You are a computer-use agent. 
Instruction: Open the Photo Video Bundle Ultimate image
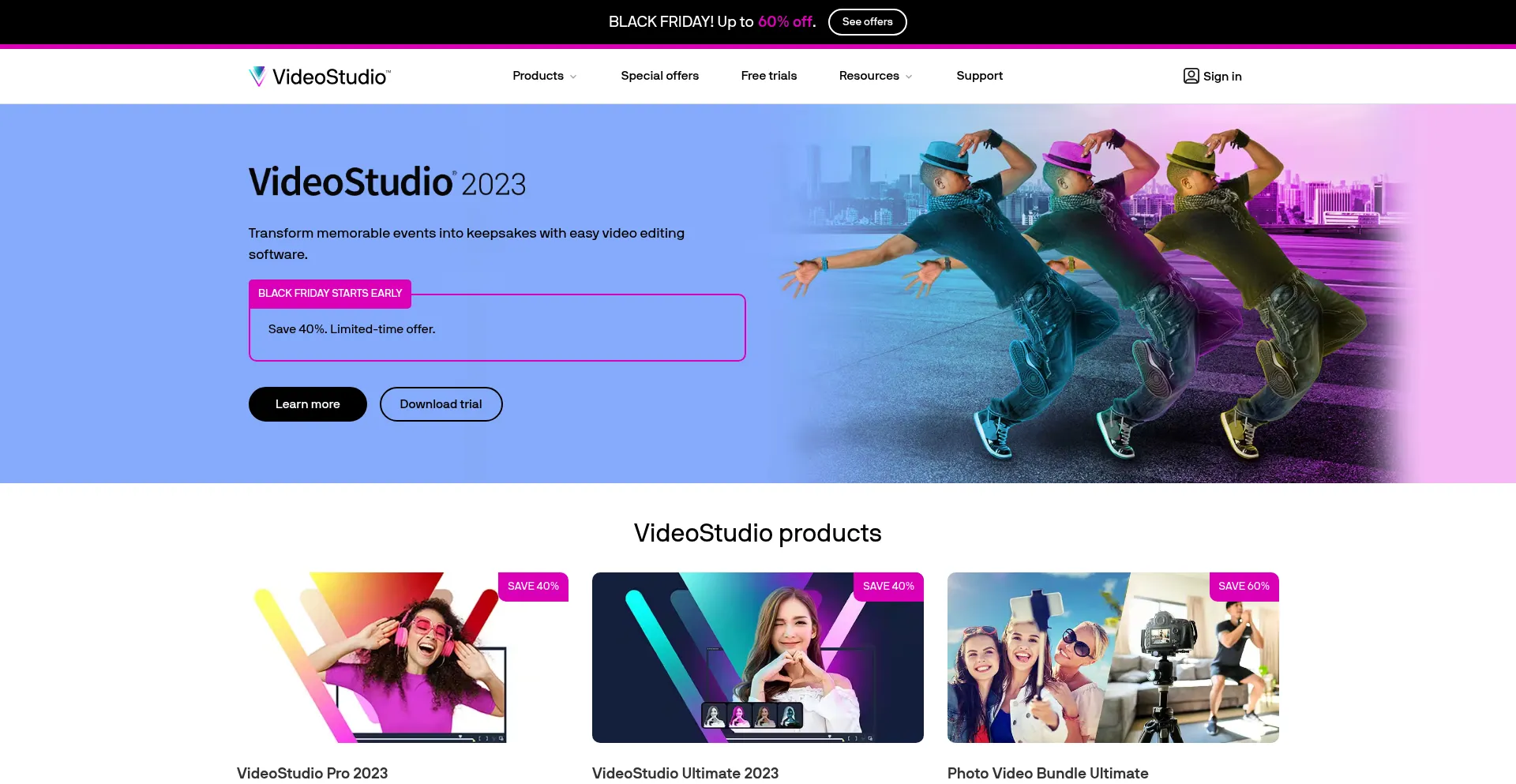[1113, 658]
